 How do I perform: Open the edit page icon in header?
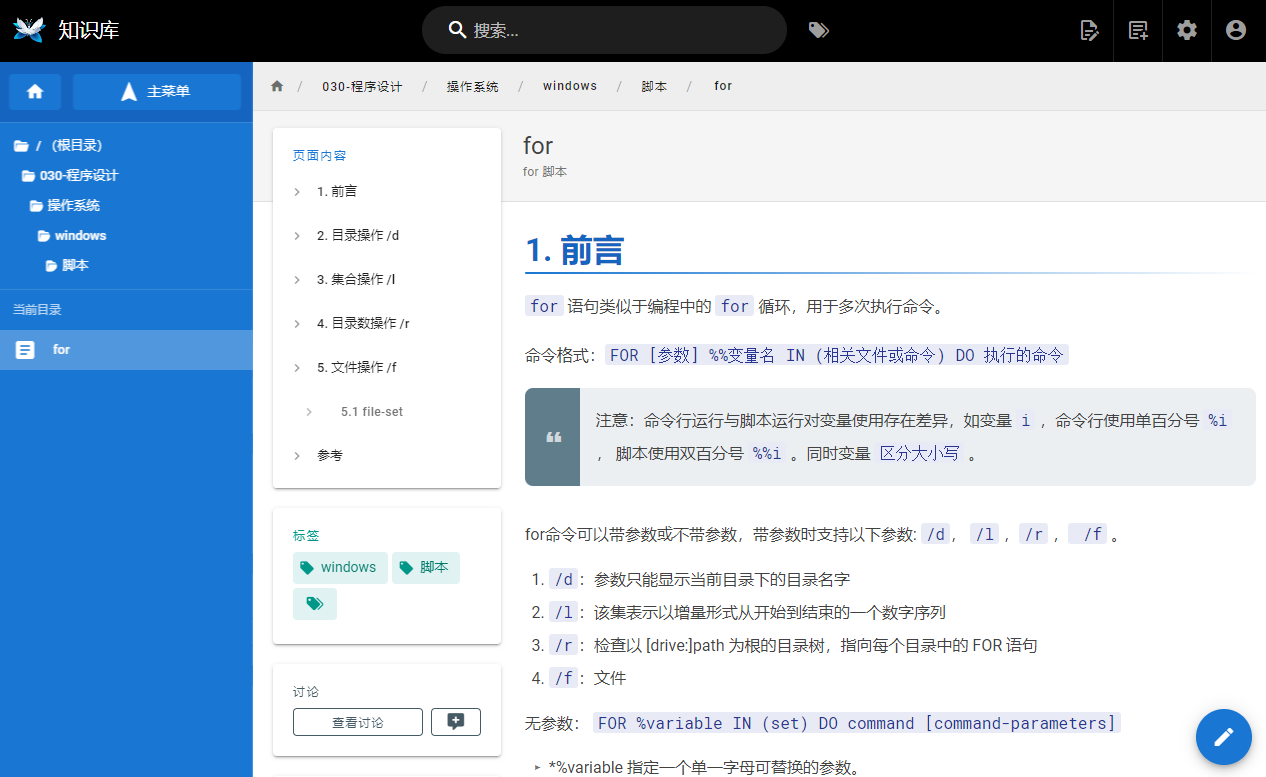click(1089, 30)
